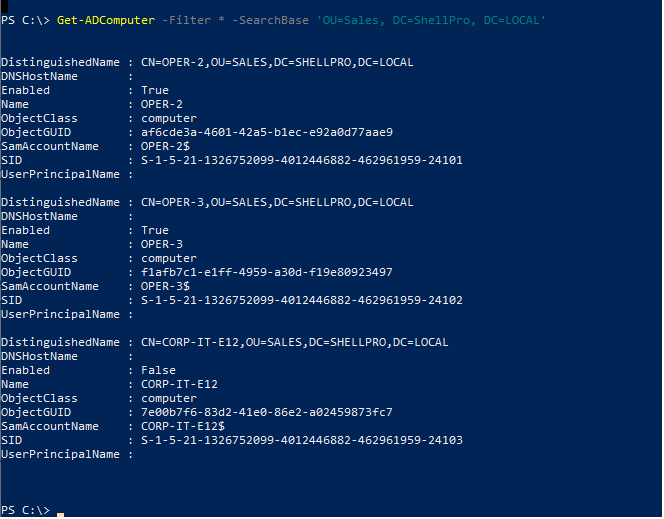Click the first PS C:\> prompt
The width and height of the screenshot is (664, 519).
click(x=25, y=20)
